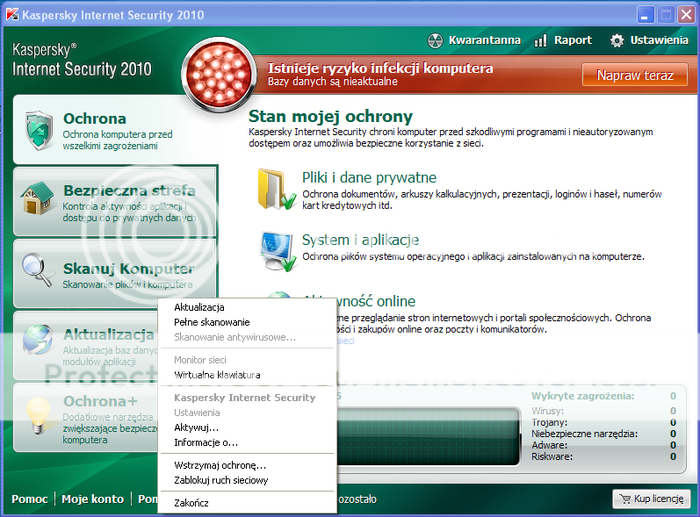Minimize the Kaspersky window

click(644, 15)
